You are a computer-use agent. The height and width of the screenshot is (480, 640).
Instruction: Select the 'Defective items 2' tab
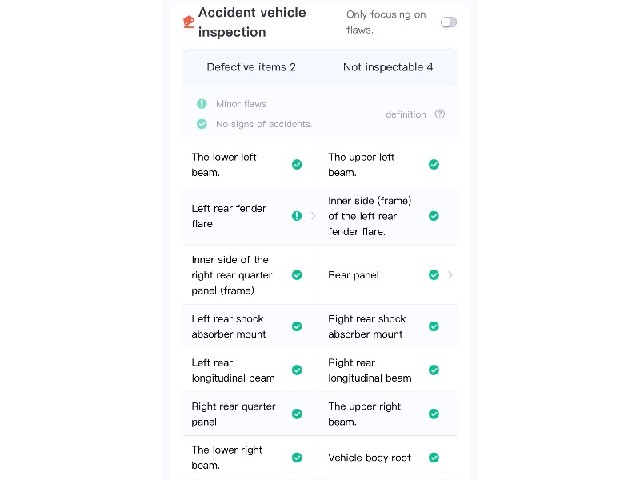251,67
